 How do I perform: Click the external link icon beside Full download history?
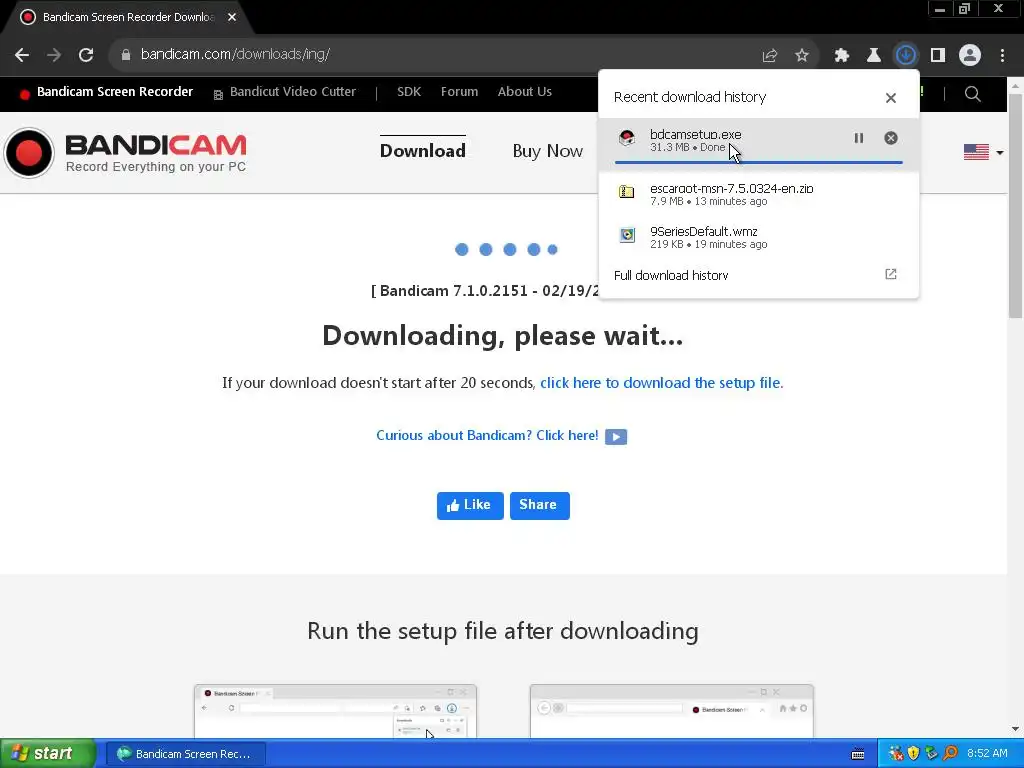(x=891, y=274)
